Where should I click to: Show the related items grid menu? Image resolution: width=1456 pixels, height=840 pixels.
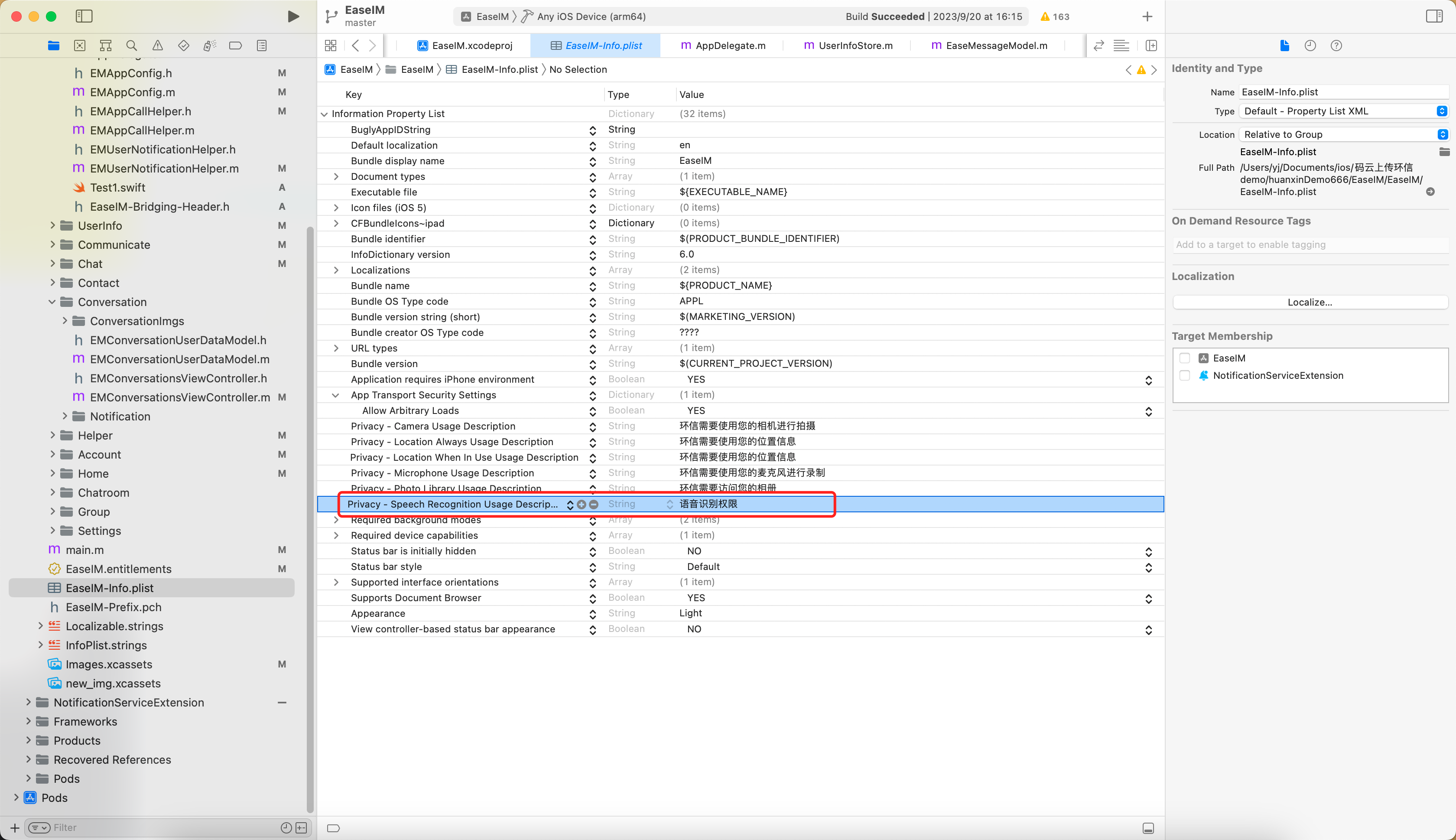pos(330,46)
